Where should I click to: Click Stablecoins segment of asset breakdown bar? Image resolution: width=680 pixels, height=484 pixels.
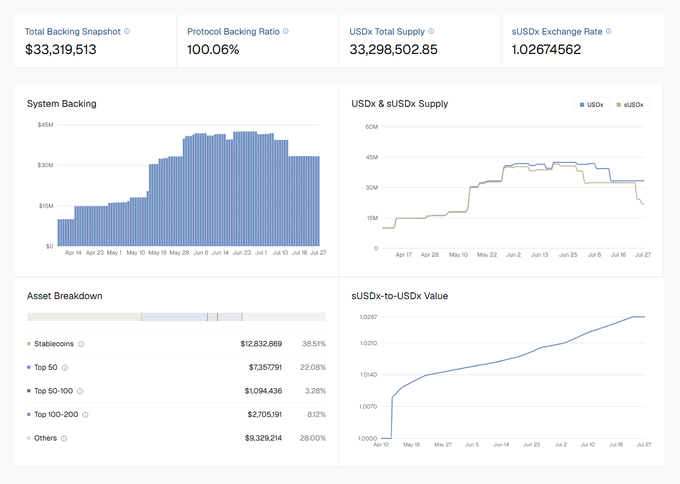click(84, 317)
